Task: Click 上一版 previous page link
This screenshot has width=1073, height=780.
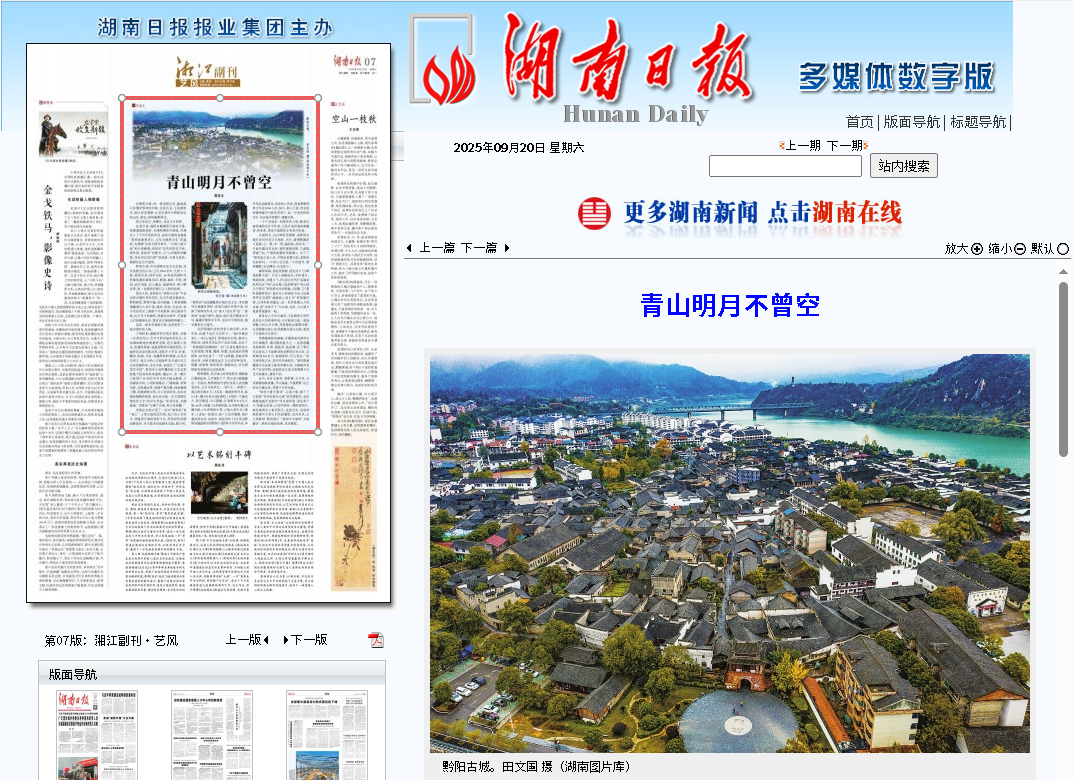Action: [x=244, y=640]
